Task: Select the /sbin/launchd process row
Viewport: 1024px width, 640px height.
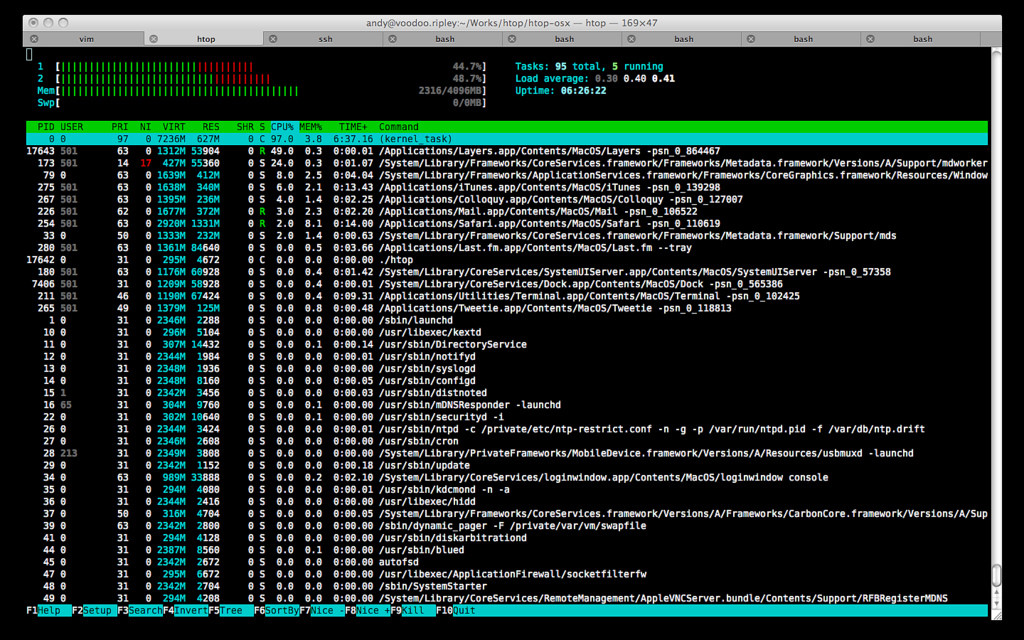Action: [507, 320]
